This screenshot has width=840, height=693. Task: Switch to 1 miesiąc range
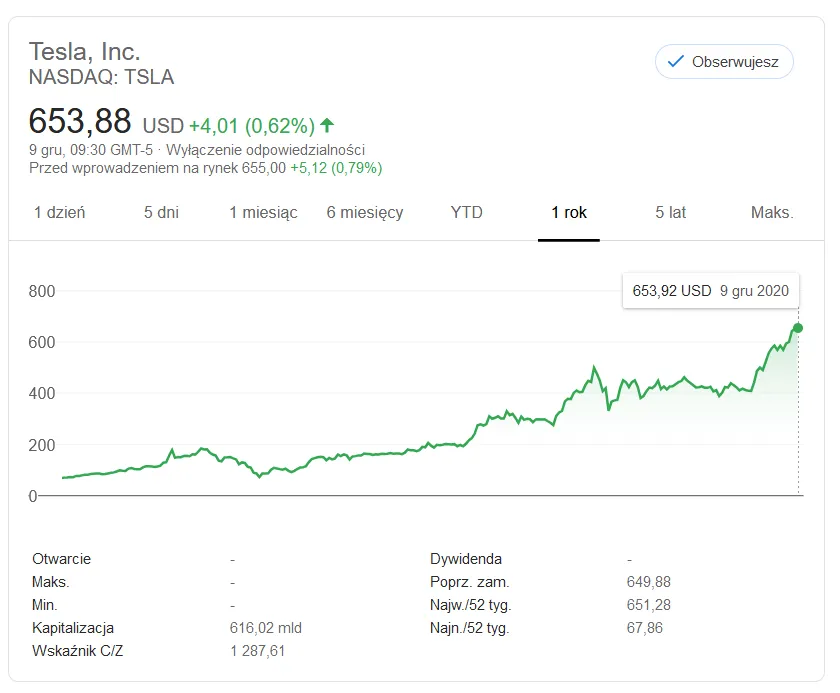click(x=263, y=213)
